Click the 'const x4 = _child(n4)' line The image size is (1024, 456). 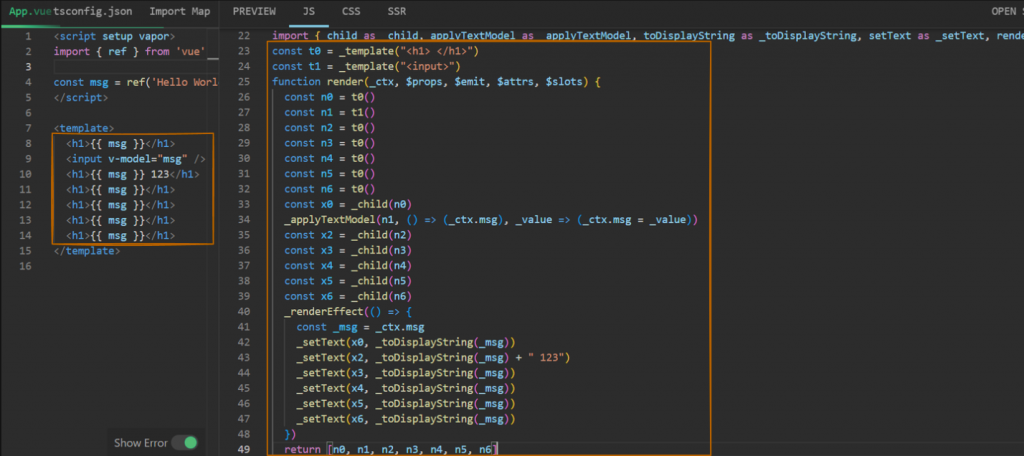(348, 266)
